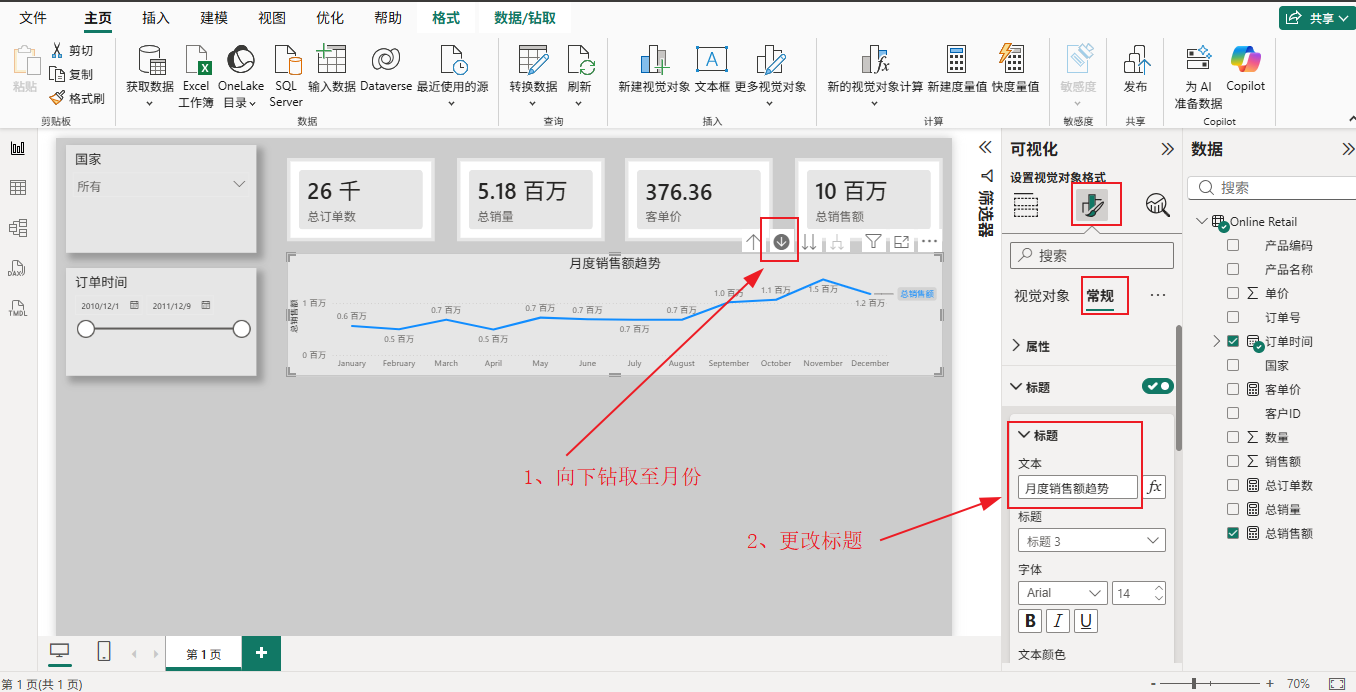Click the SQL Server icon
1356x692 pixels.
[286, 62]
